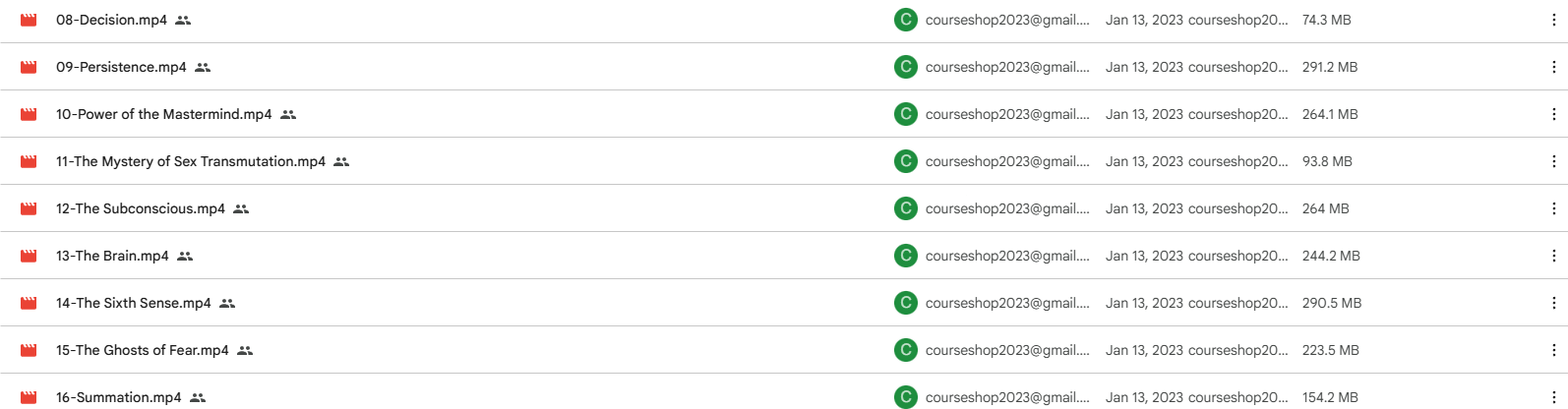
Task: Click the modified date of 13-The Brain.mp4
Action: coord(1143,256)
